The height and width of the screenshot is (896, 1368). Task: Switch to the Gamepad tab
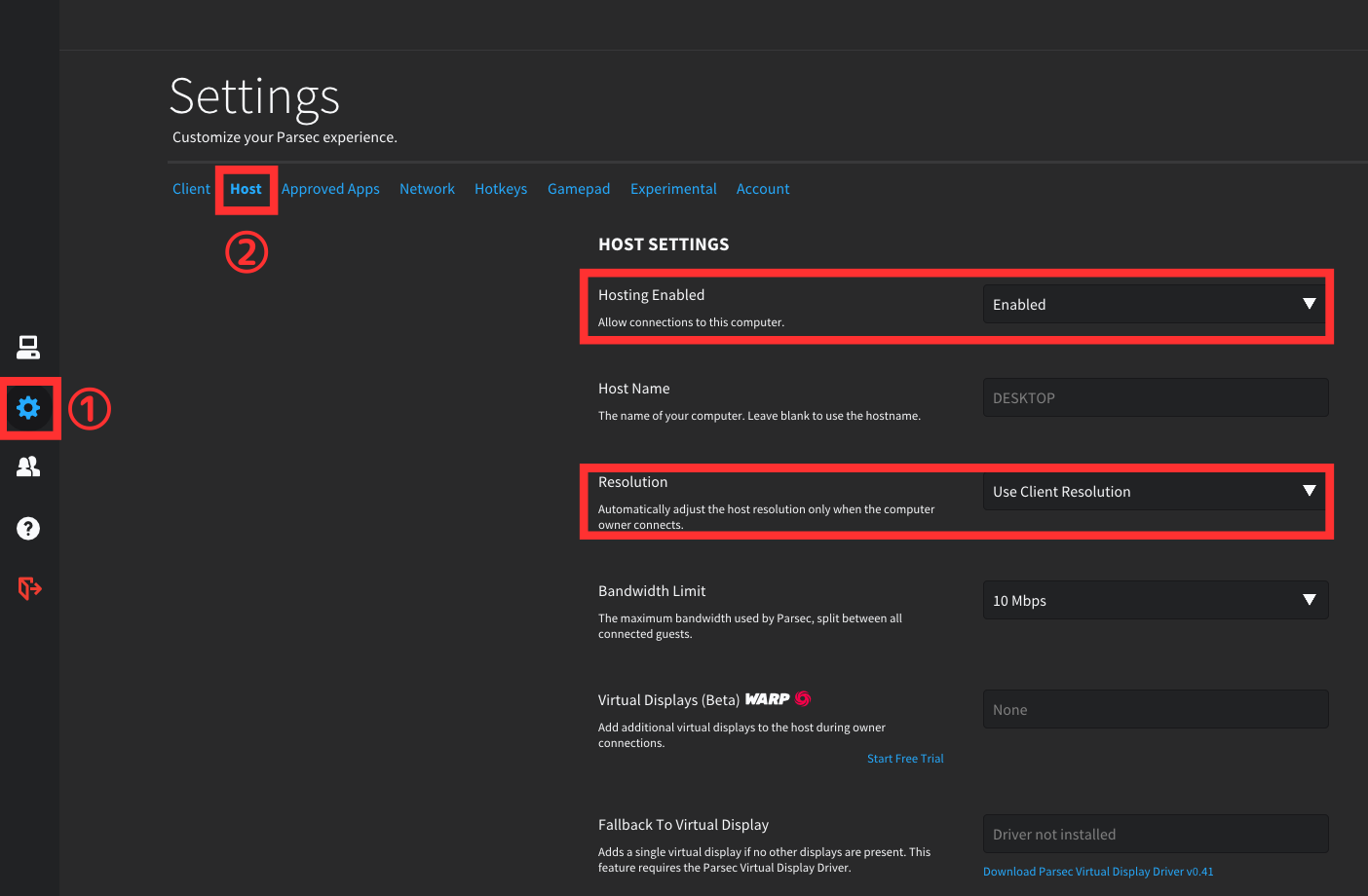(x=579, y=189)
